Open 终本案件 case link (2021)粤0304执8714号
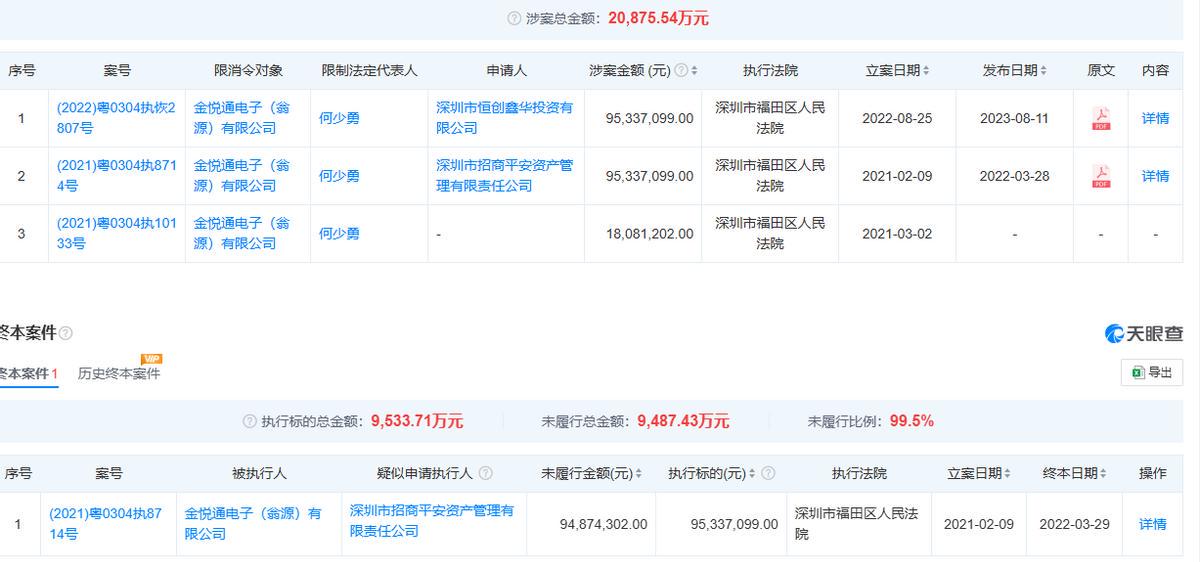Viewport: 1200px width, 562px height. point(108,524)
